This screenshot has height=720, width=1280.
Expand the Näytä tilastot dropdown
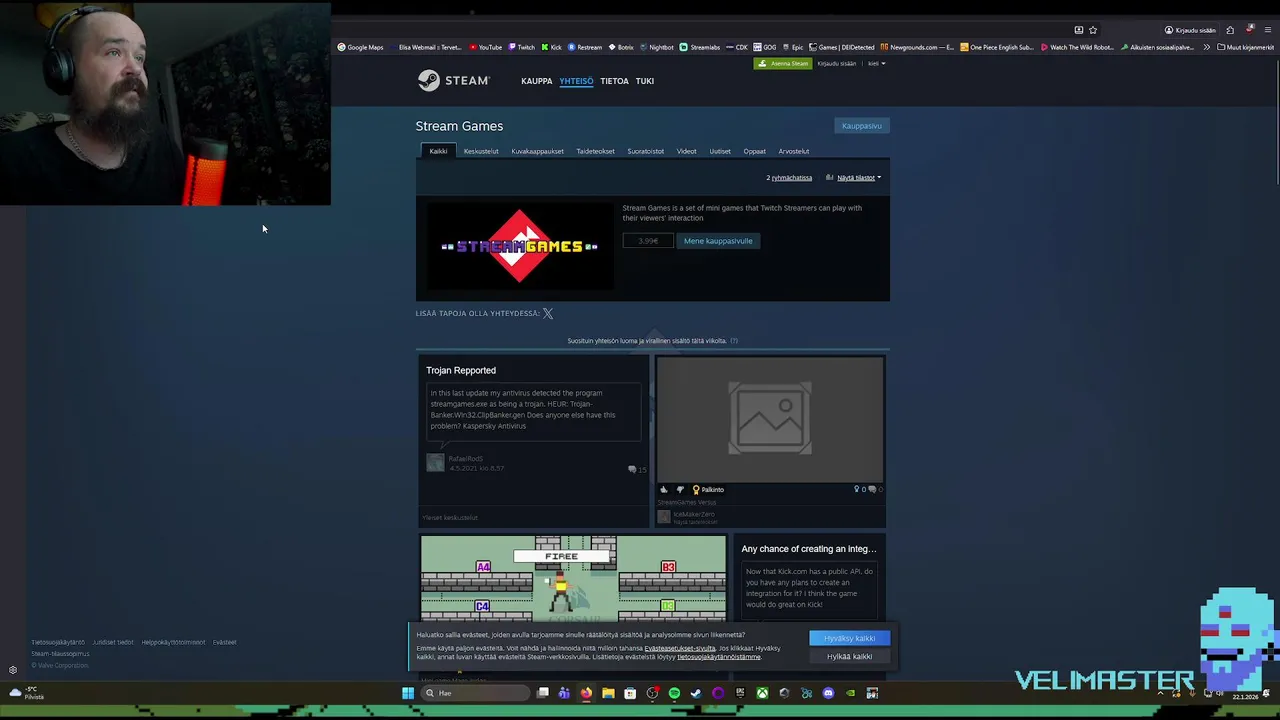[x=858, y=178]
